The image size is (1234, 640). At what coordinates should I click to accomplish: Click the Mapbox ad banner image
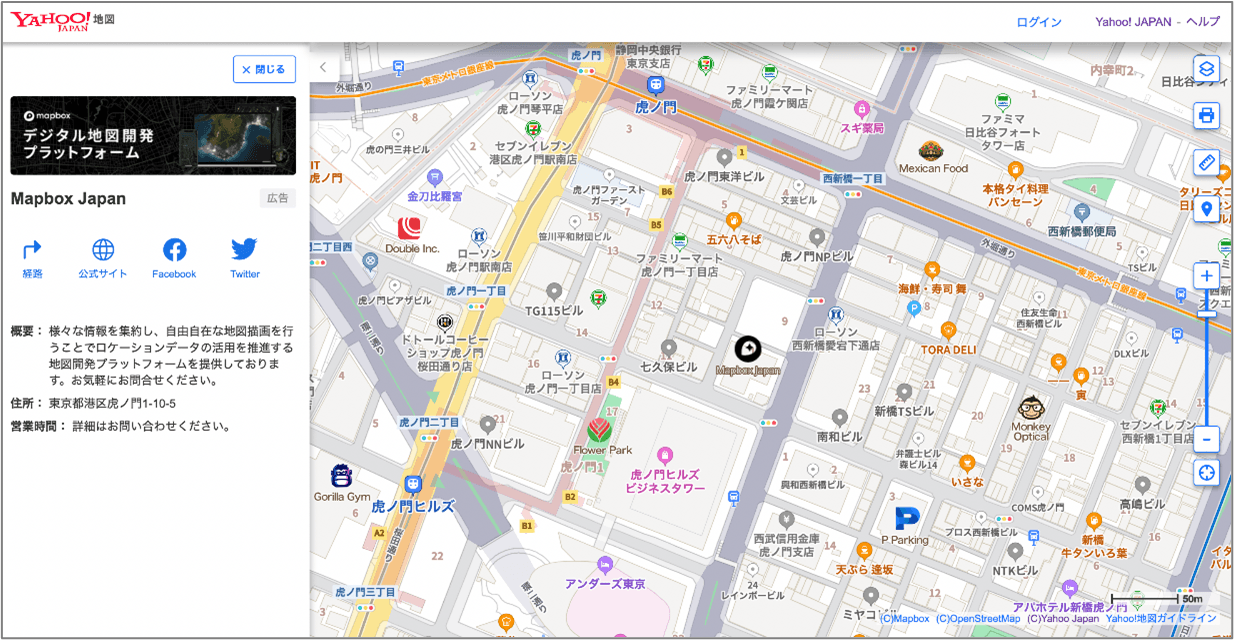152,135
